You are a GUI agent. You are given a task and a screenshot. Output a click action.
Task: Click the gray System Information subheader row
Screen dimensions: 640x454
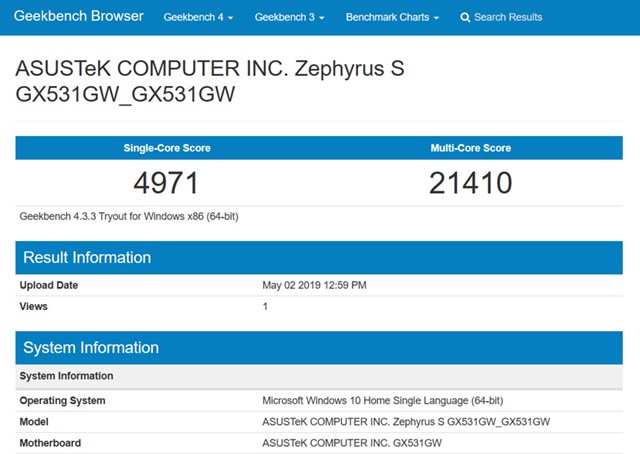coord(319,376)
